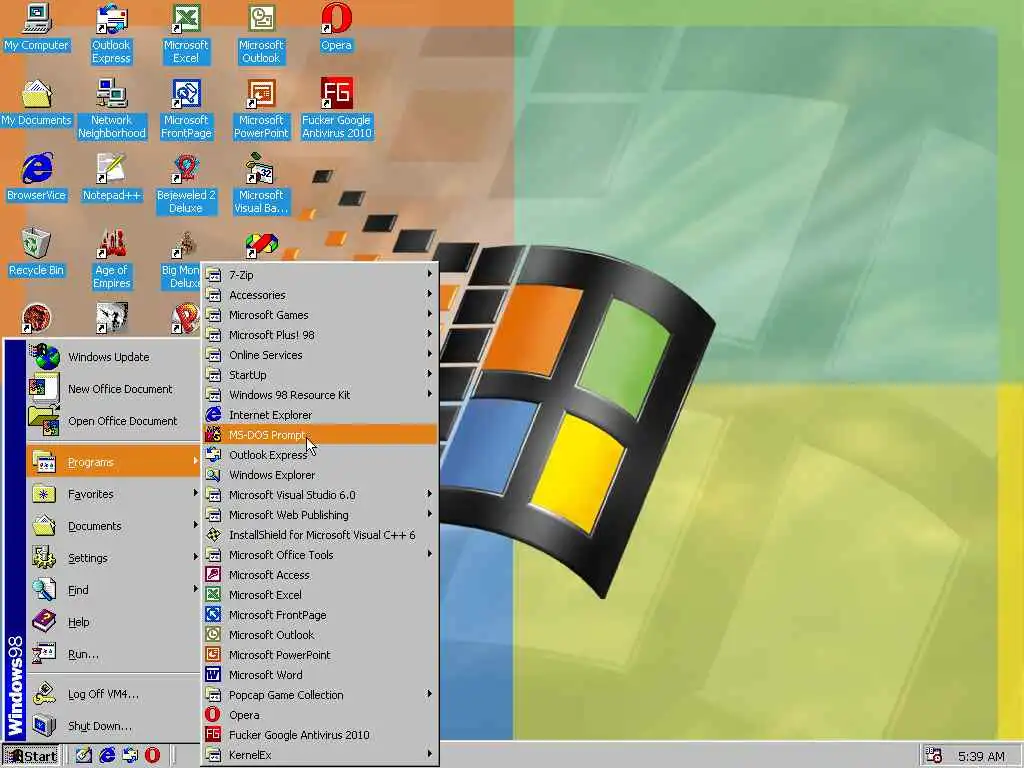This screenshot has height=768, width=1024.
Task: Click the clock showing 5:39 AM
Action: (981, 756)
